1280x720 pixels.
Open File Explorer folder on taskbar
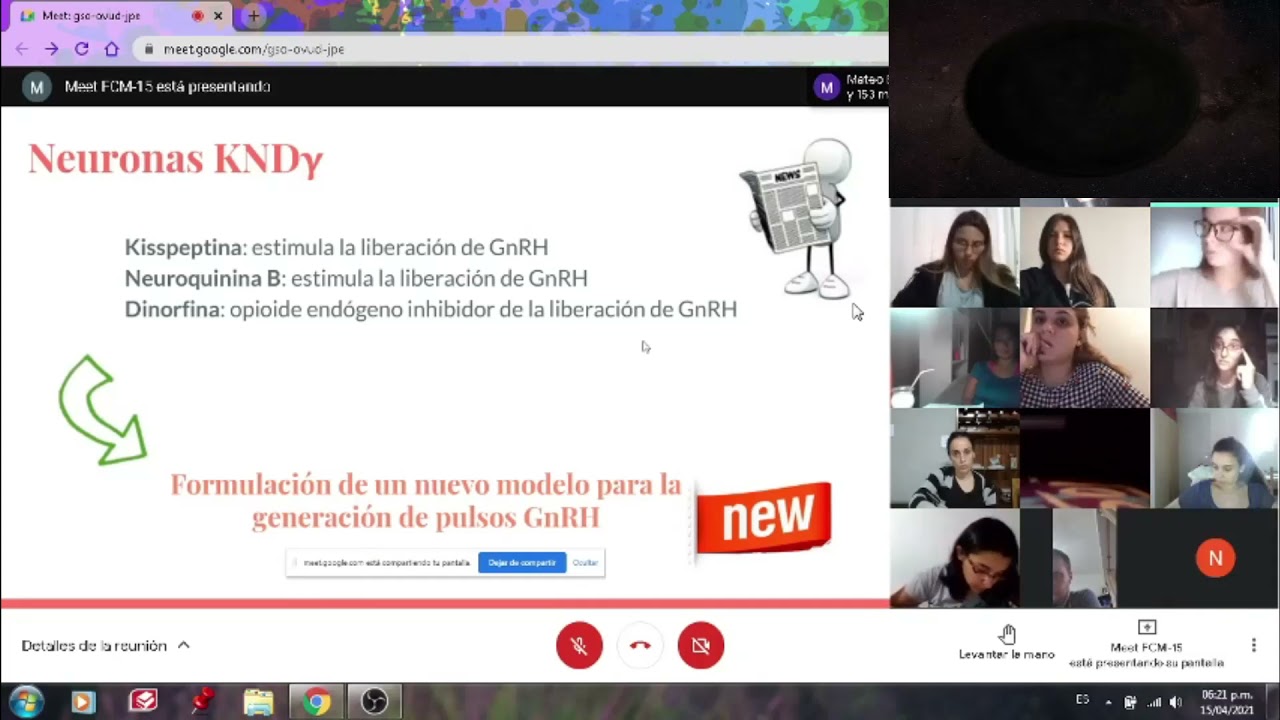coord(258,702)
